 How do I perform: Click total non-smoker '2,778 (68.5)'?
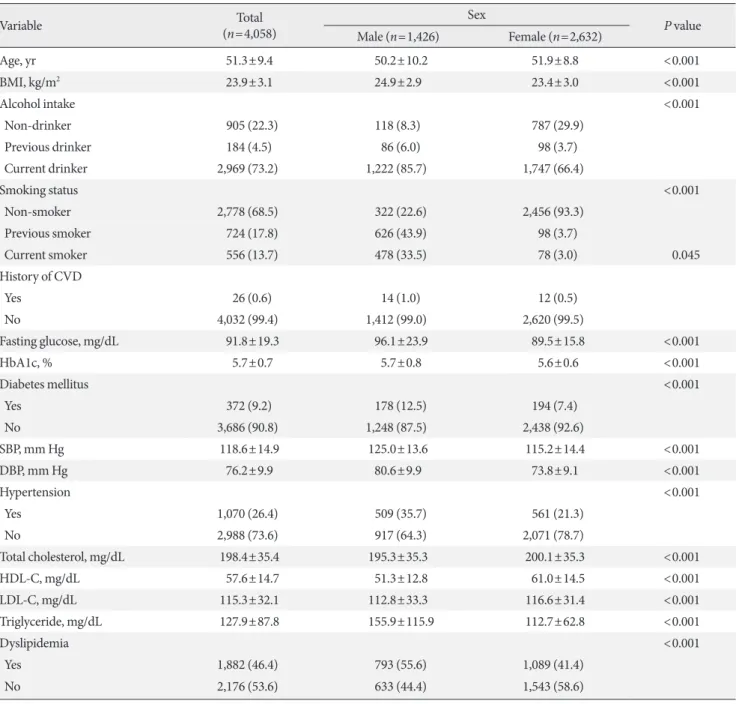pyautogui.click(x=247, y=212)
